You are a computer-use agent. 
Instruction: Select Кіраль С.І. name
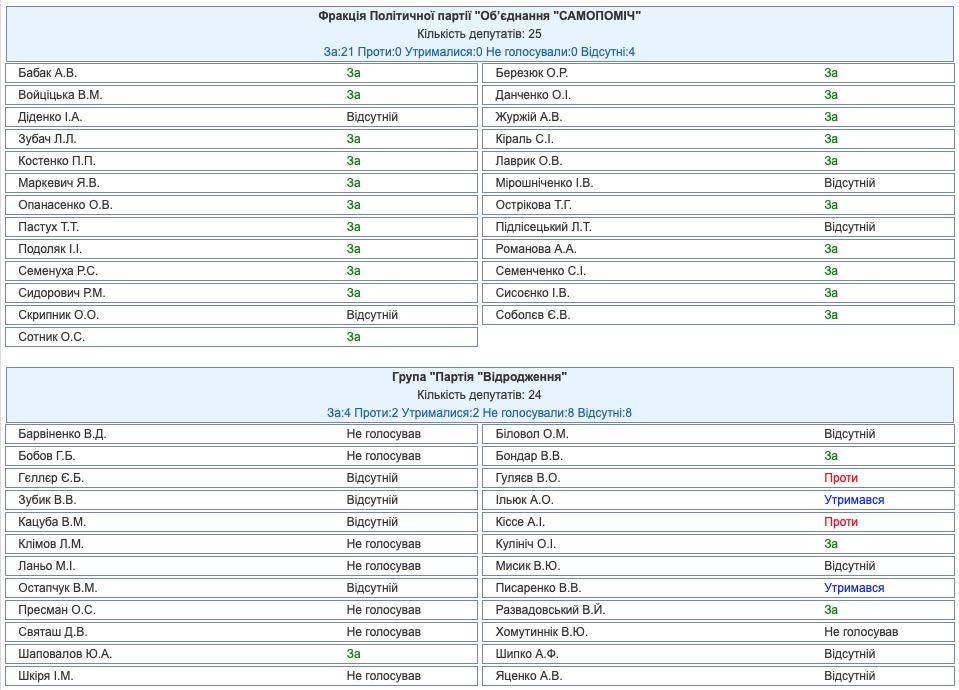525,139
